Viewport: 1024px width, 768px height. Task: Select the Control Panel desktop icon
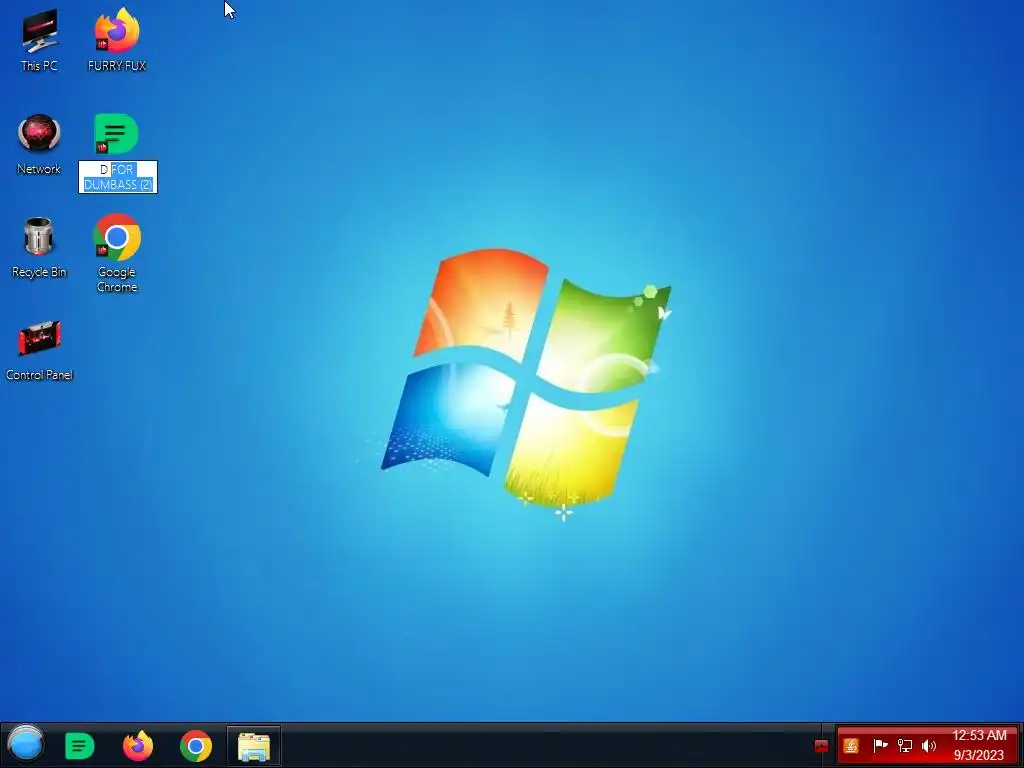[39, 350]
